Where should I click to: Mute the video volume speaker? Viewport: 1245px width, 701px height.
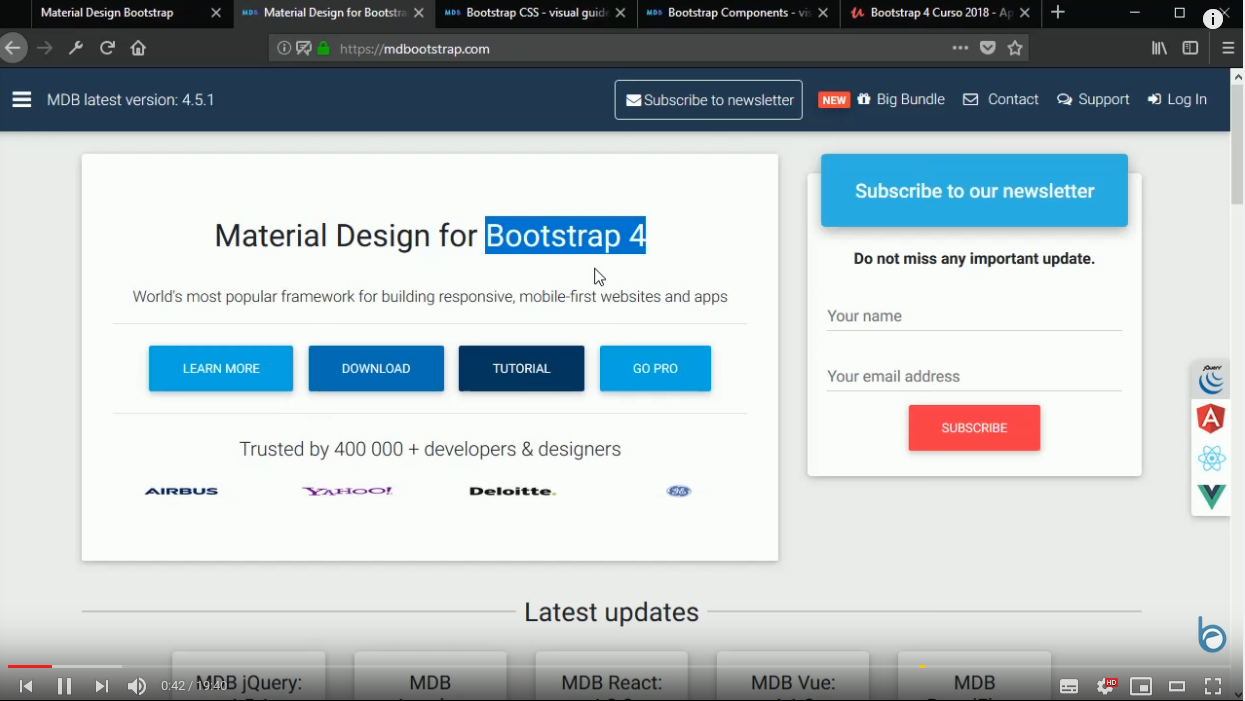(x=137, y=686)
